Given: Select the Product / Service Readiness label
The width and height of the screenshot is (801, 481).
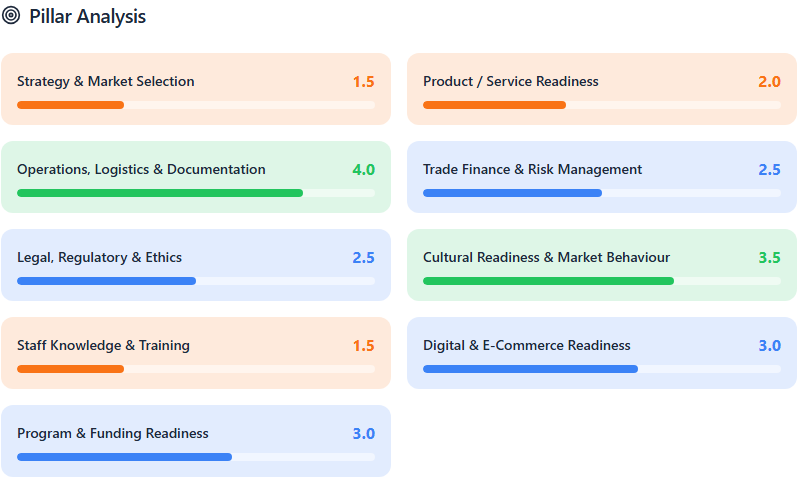Looking at the screenshot, I should coord(510,81).
